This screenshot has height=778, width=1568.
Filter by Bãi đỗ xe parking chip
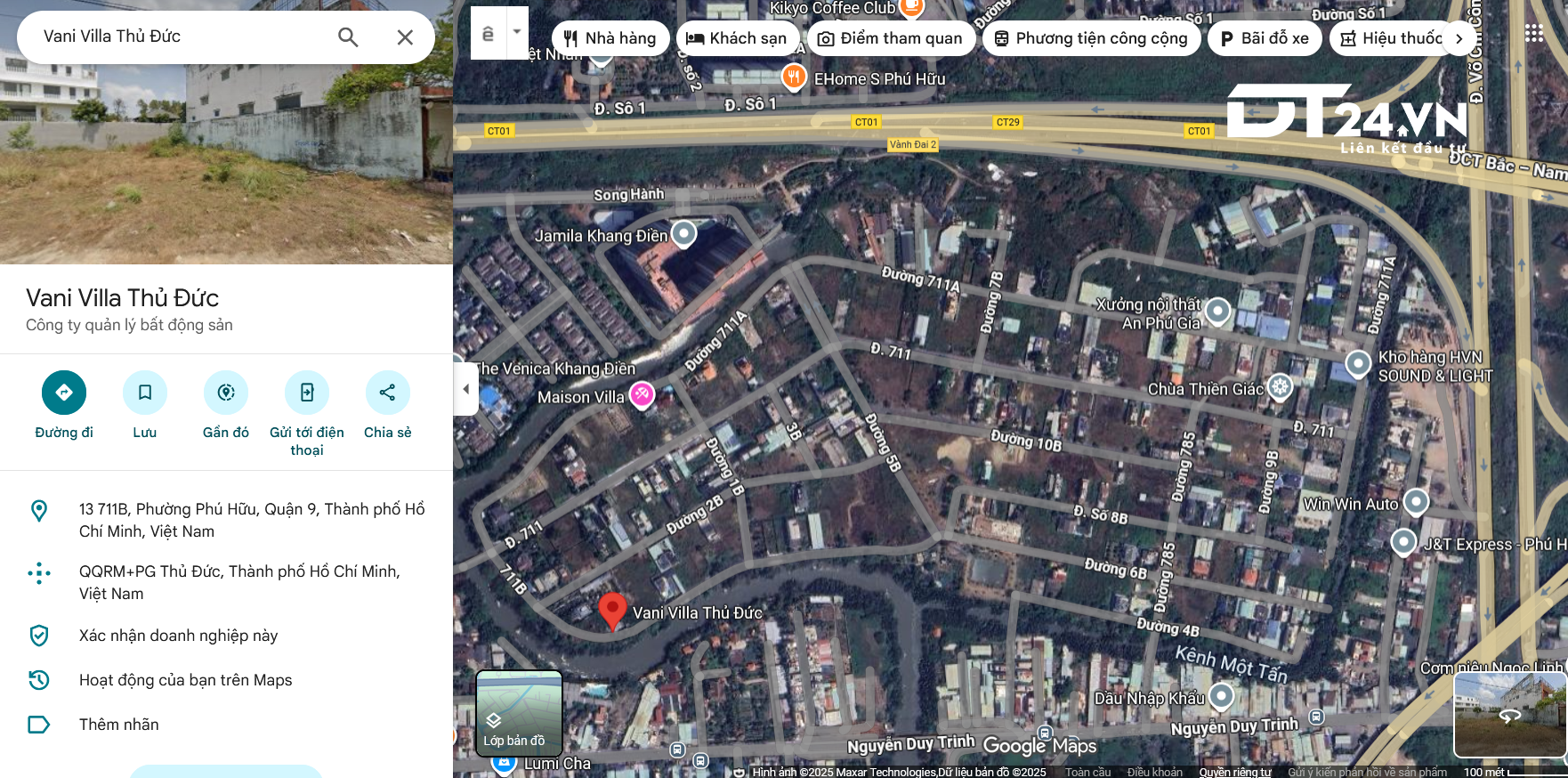1264,38
